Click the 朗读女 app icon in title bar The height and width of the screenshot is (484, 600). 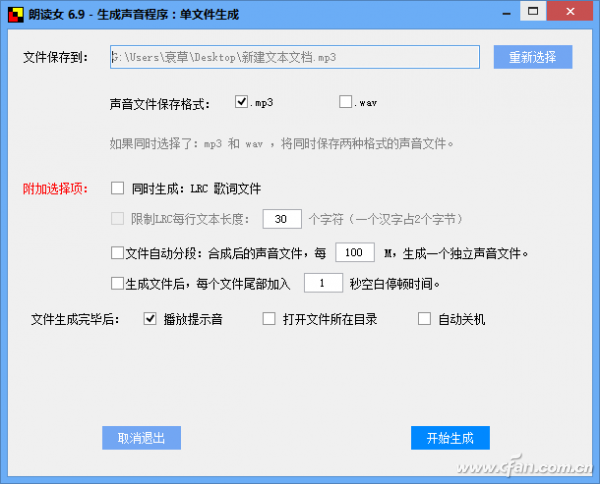[16, 15]
